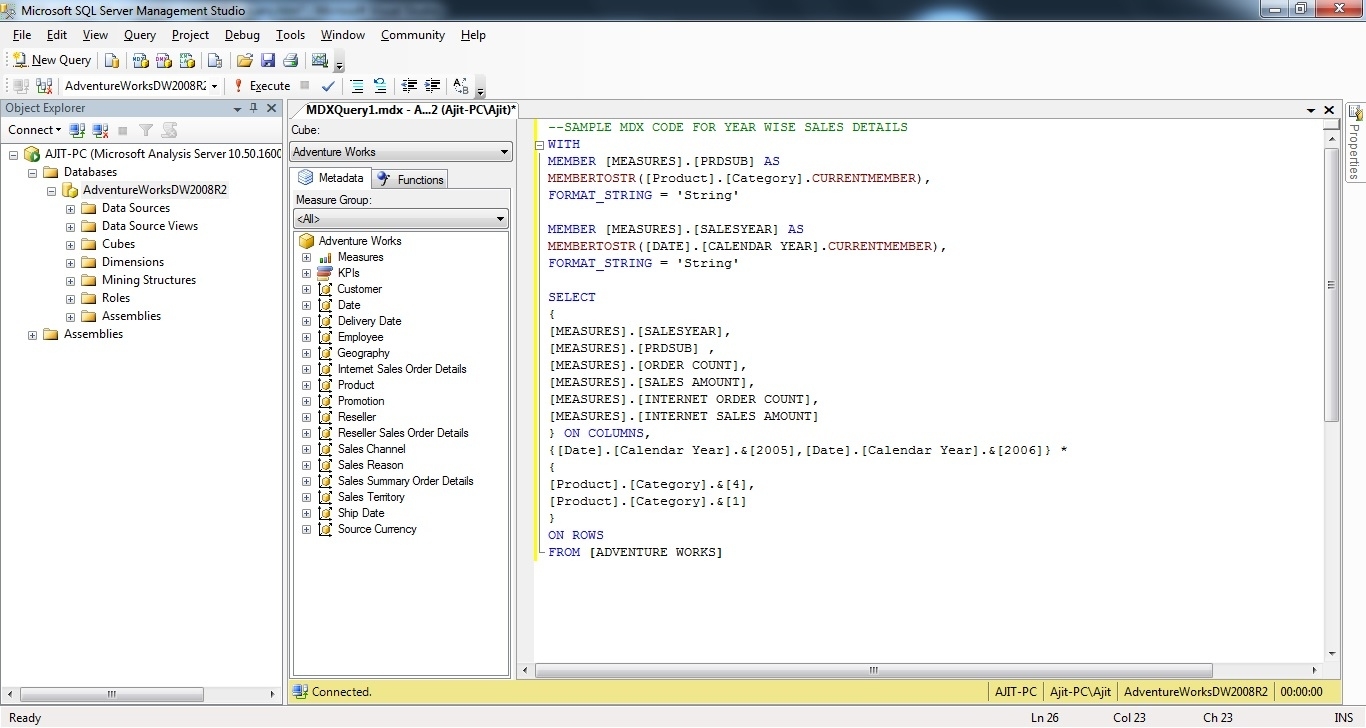Screen dimensions: 1366x728
Task: Click Object Explorer disconnect icon
Action: pos(100,130)
